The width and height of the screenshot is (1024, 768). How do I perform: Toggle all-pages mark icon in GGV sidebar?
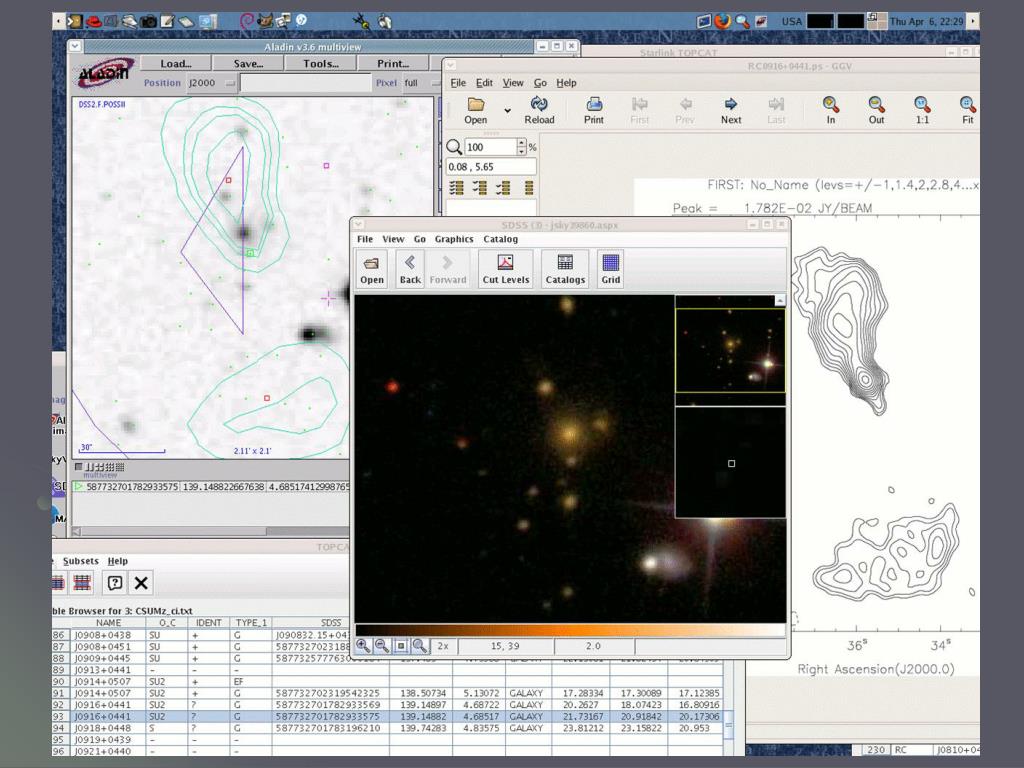[x=456, y=188]
